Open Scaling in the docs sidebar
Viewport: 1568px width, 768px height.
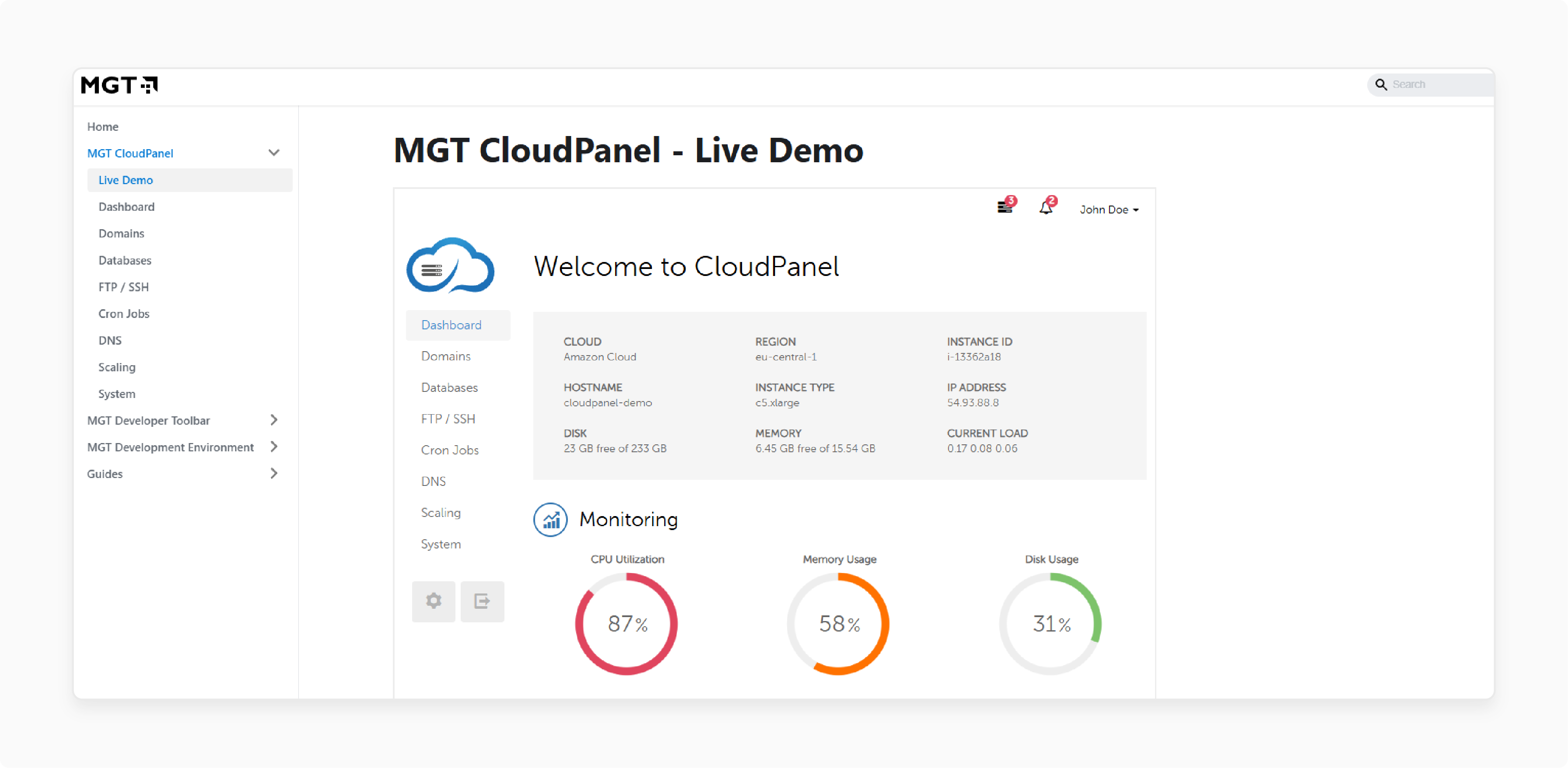117,367
